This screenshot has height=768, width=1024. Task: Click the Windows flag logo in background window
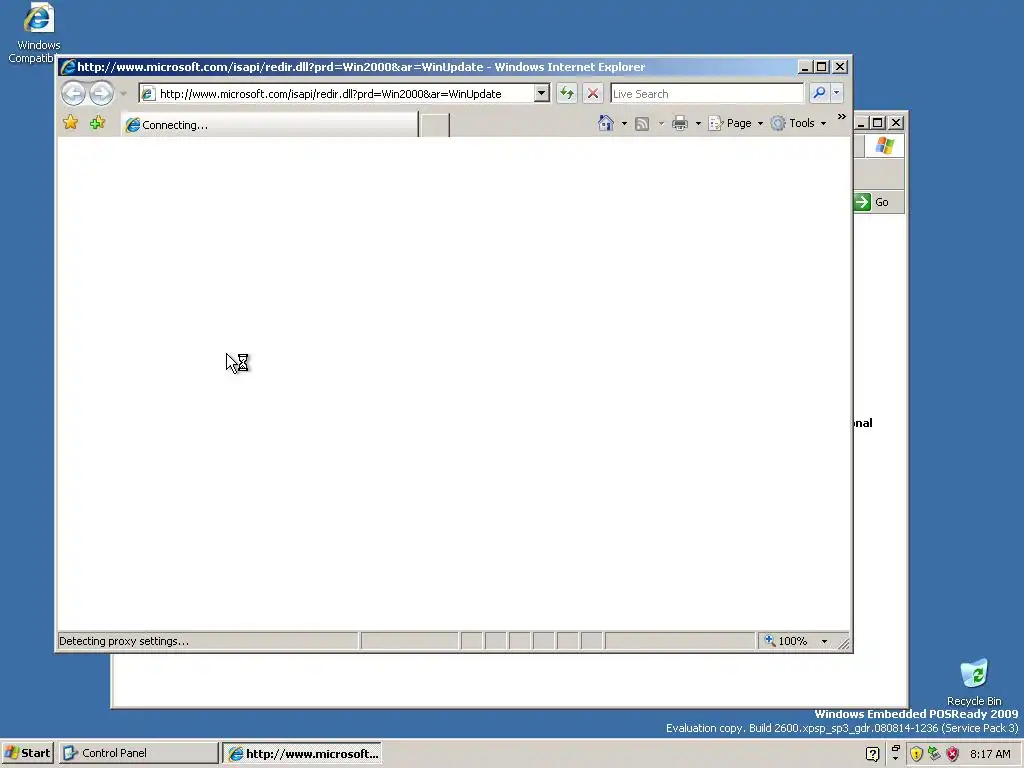coord(885,146)
